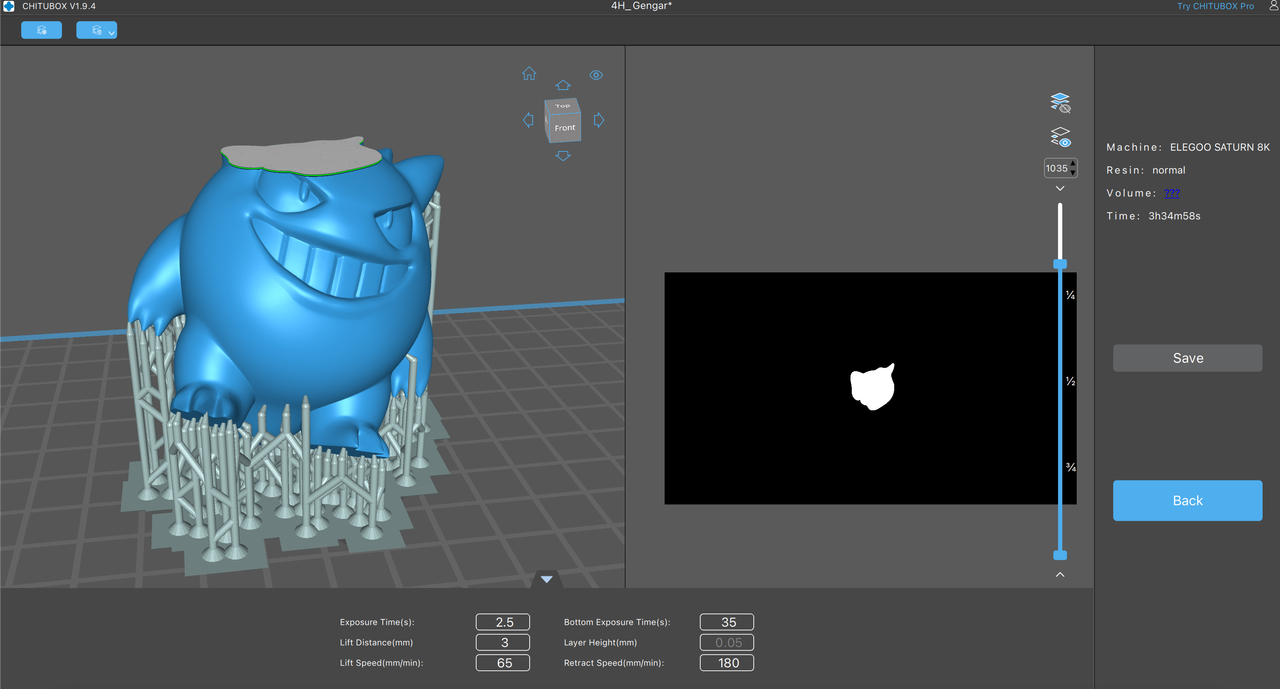Grab the upper layer slider handle
Viewport: 1280px width, 689px height.
coord(1060,264)
